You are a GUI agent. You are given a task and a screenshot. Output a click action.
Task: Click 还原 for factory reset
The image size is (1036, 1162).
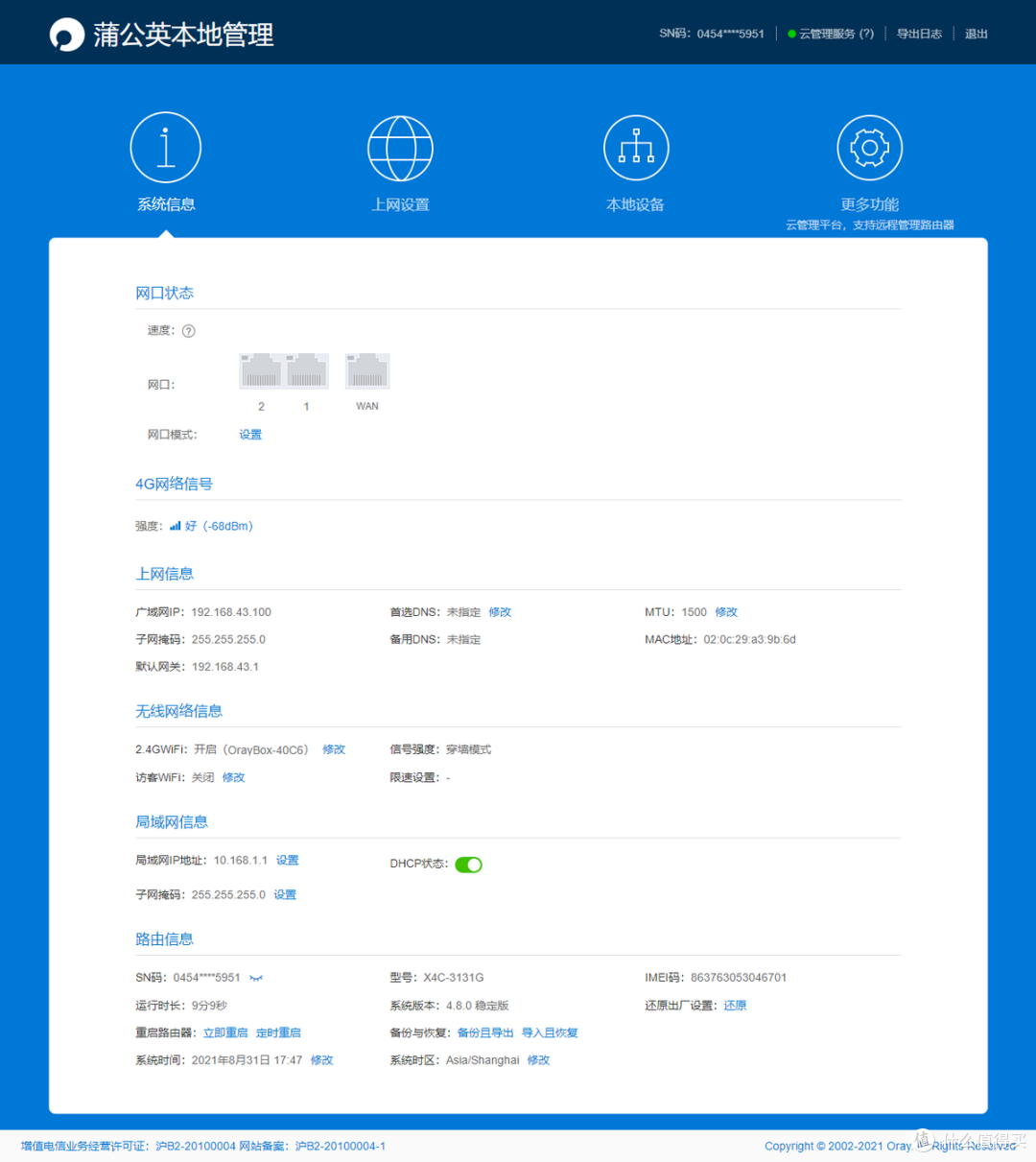click(735, 1006)
